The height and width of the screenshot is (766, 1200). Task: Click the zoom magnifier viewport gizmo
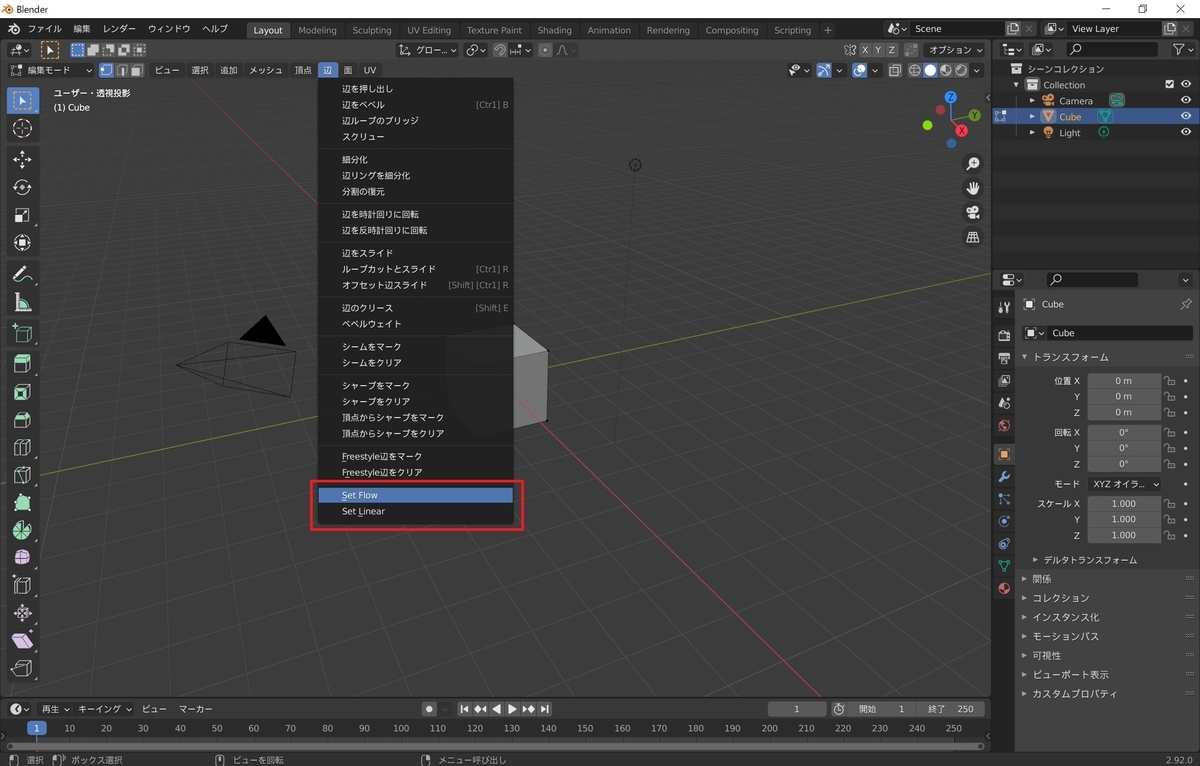972,164
